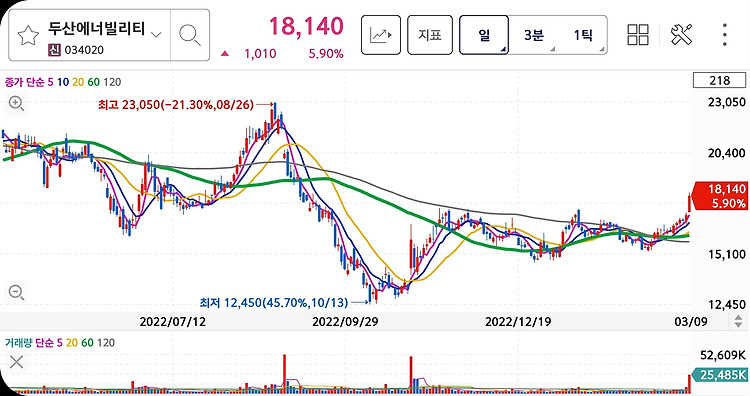
Task: Click the 종가 단순 indicator label
Action: click(x=25, y=82)
